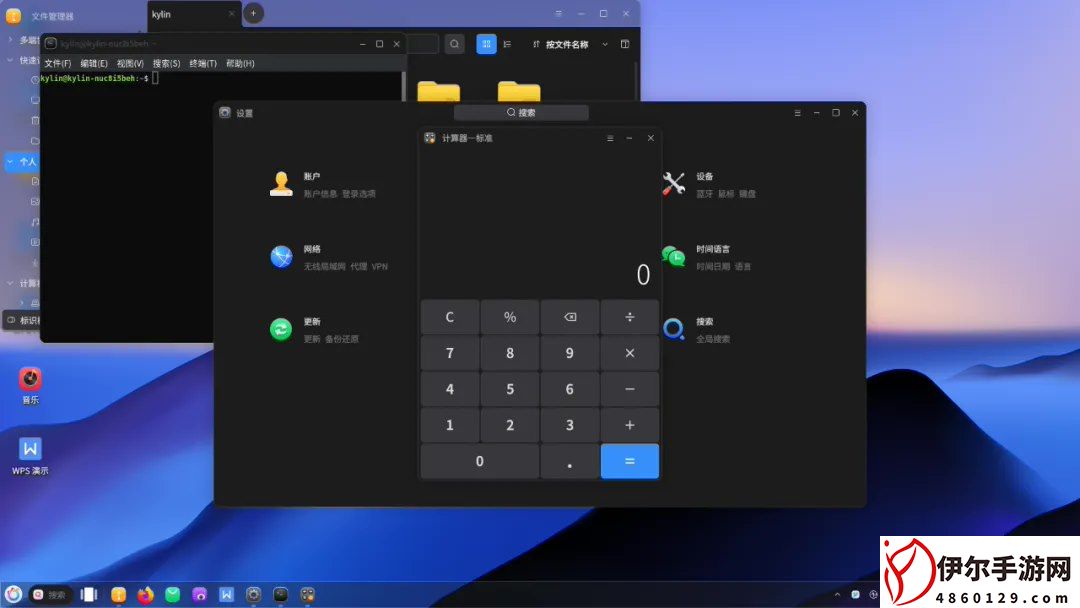The width and height of the screenshot is (1080, 608).
Task: Click the file manager search magnifier icon
Action: tap(455, 44)
